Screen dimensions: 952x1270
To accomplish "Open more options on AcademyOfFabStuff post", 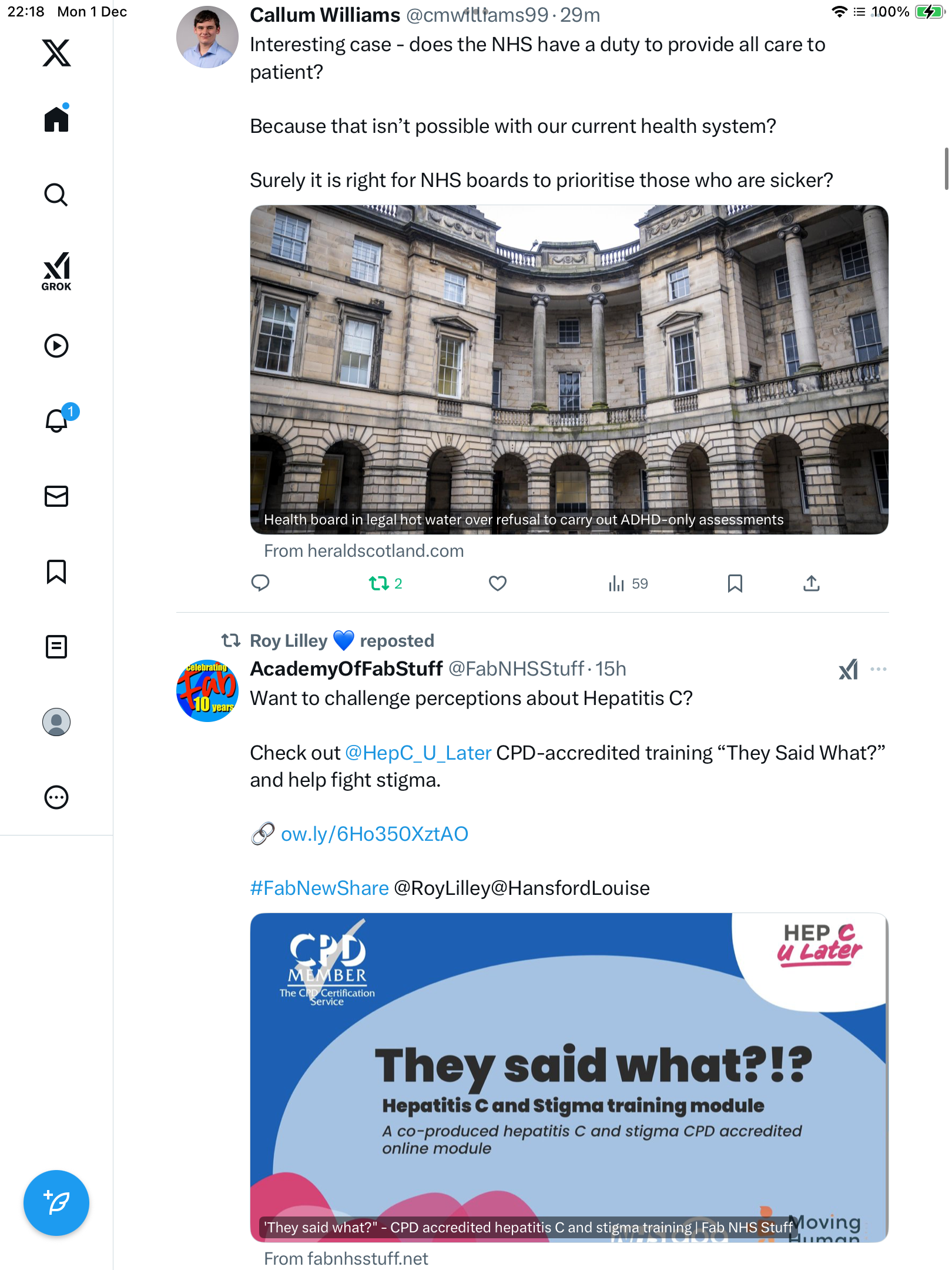I will pyautogui.click(x=879, y=669).
